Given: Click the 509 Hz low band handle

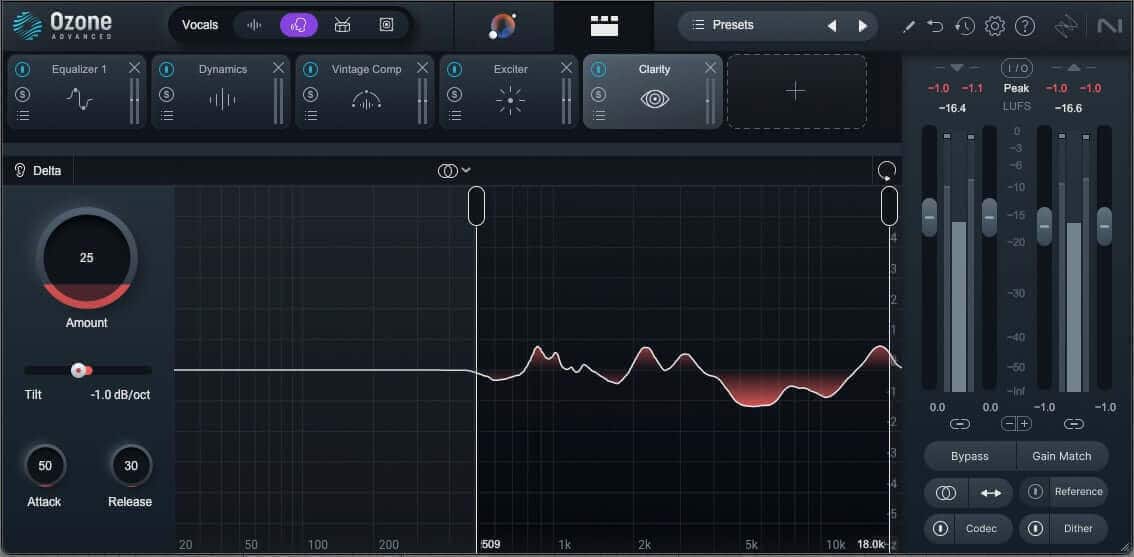Looking at the screenshot, I should (x=476, y=206).
